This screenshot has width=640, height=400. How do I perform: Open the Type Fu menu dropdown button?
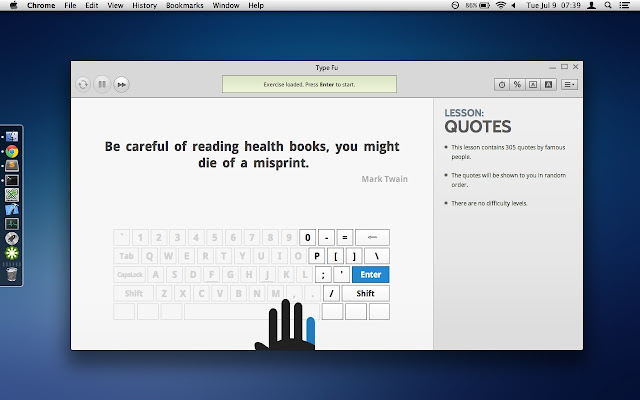pyautogui.click(x=569, y=84)
